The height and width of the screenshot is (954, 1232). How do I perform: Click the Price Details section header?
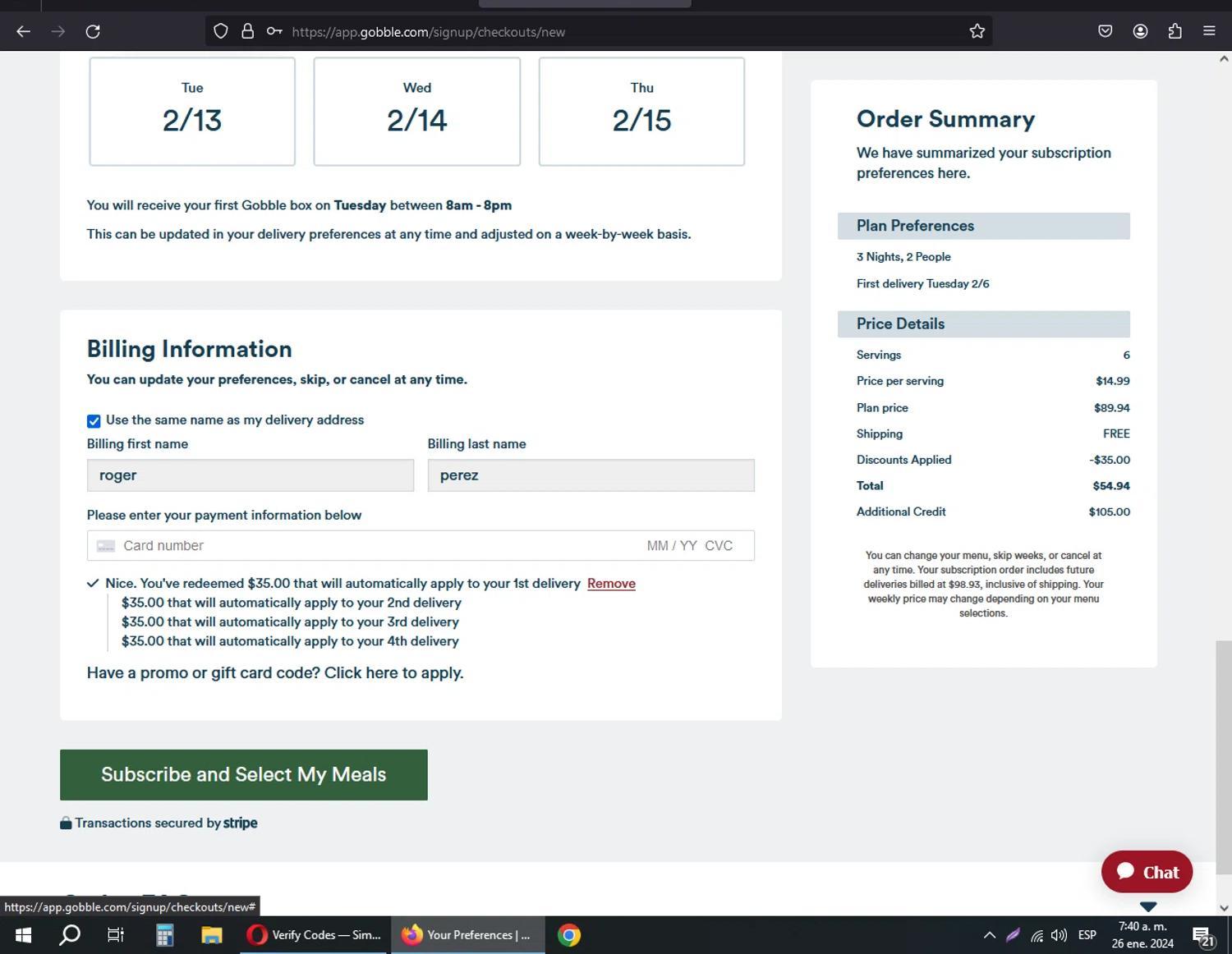984,324
